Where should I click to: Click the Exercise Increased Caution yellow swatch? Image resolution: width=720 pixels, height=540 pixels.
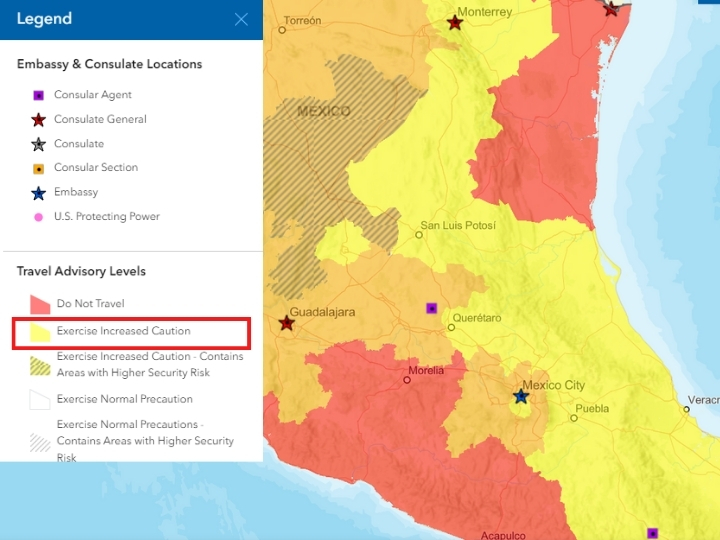[40, 332]
